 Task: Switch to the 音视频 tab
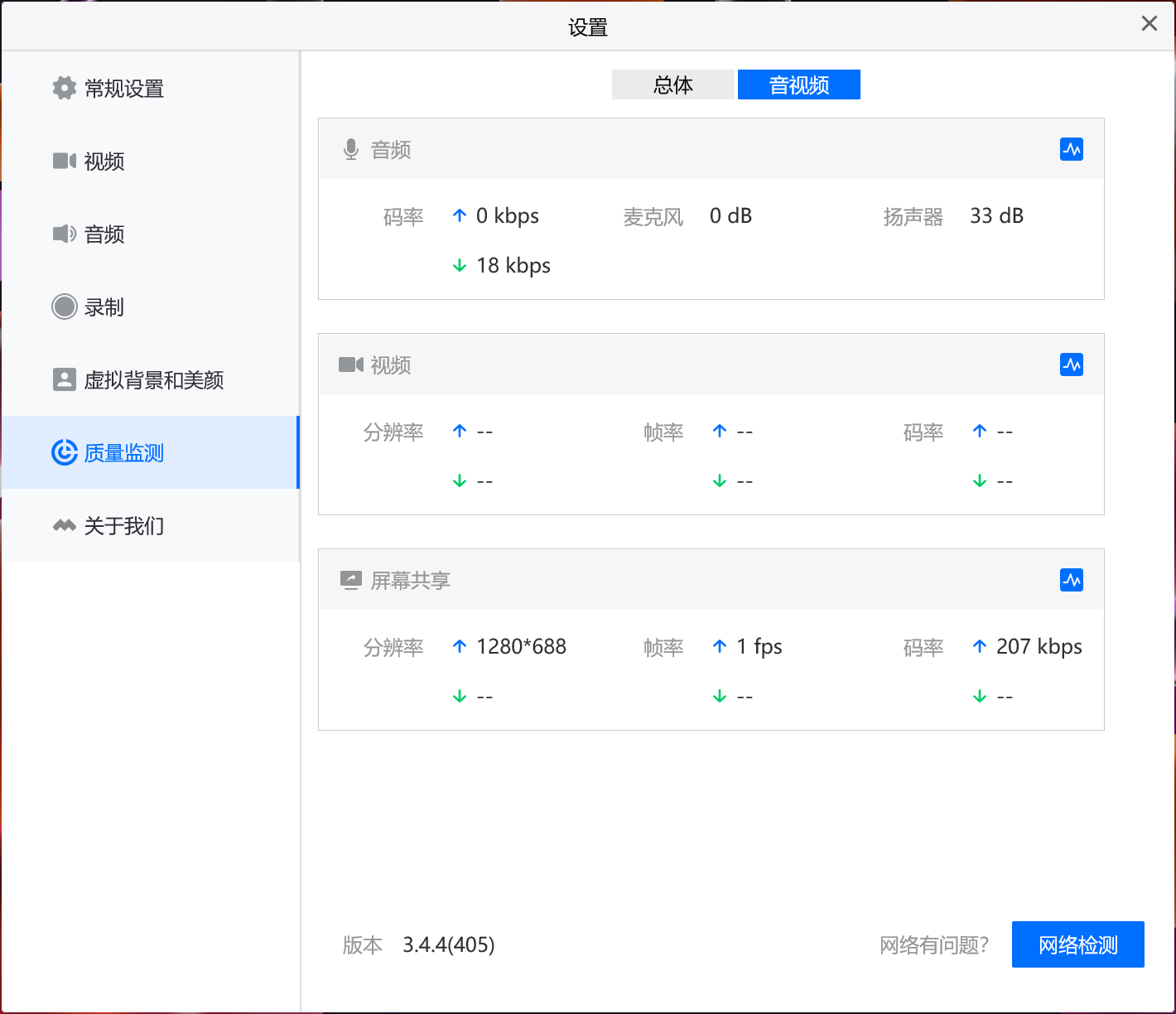click(799, 84)
